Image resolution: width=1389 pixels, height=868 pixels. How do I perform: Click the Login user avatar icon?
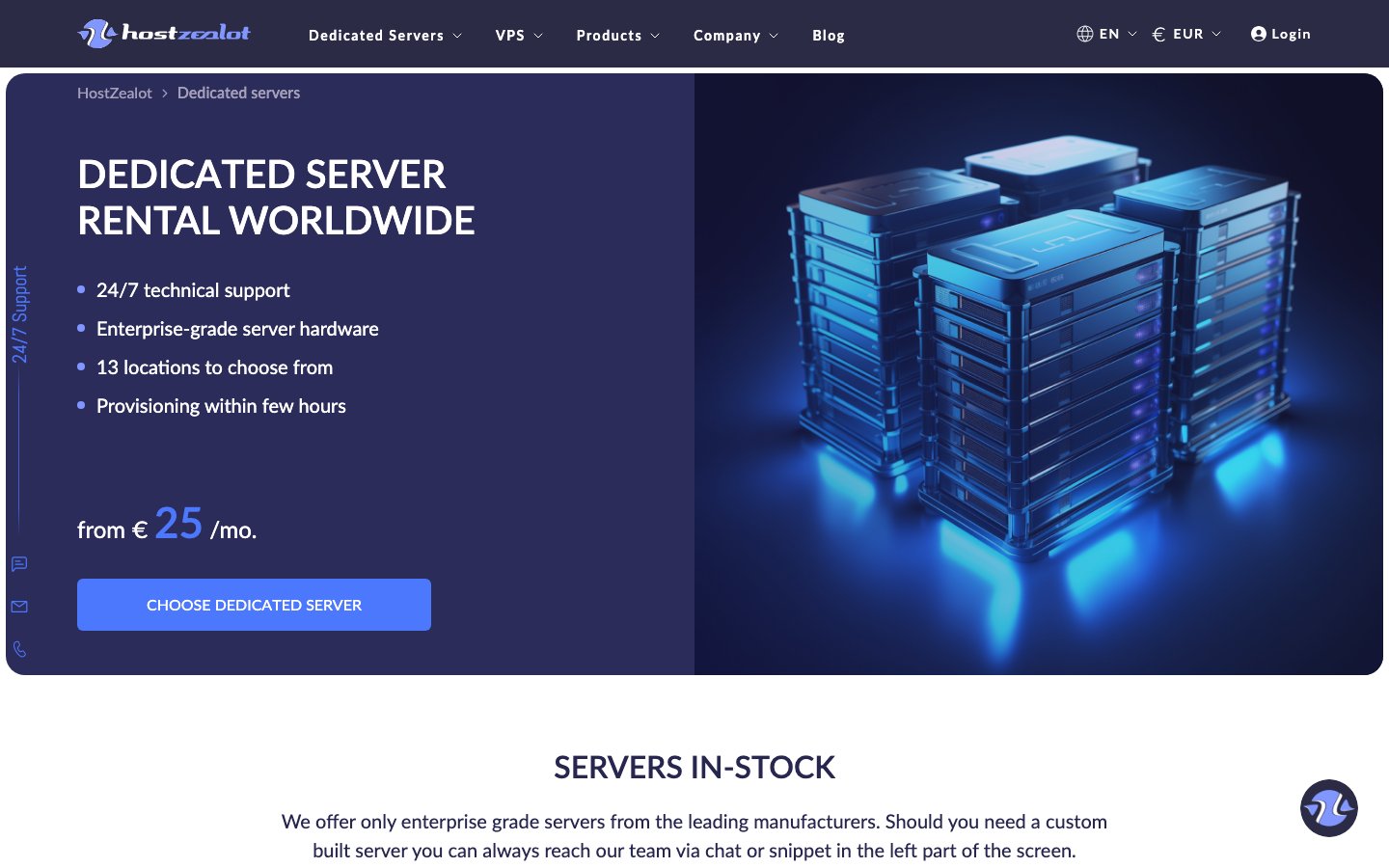(x=1258, y=34)
